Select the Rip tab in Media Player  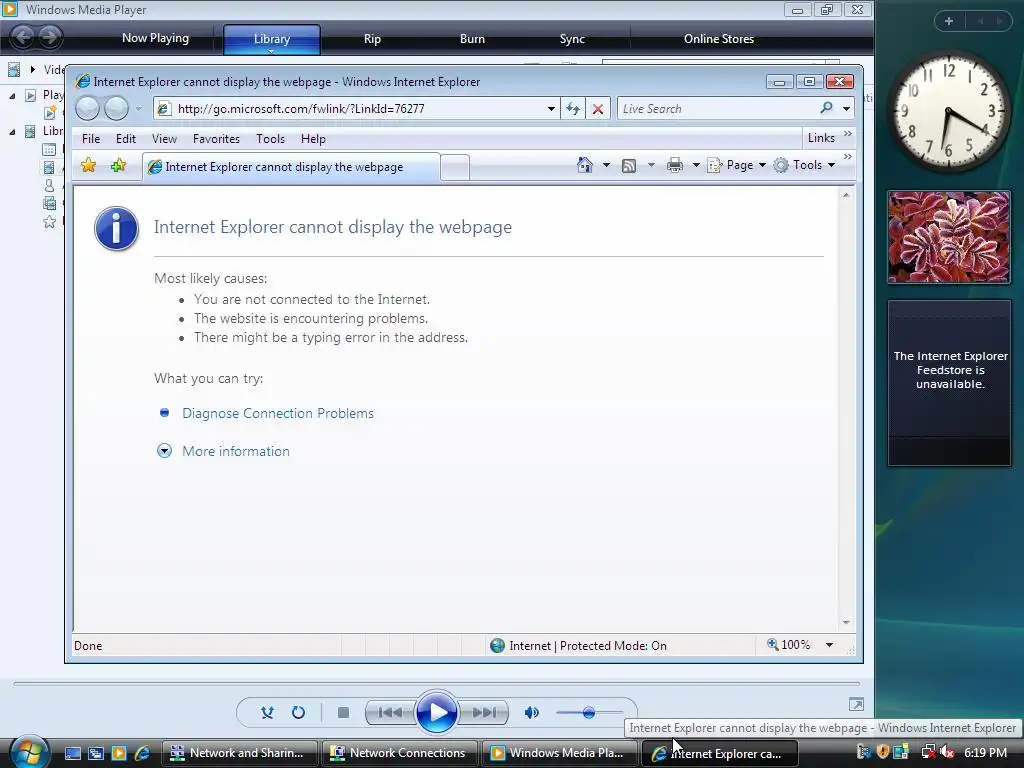(x=372, y=39)
